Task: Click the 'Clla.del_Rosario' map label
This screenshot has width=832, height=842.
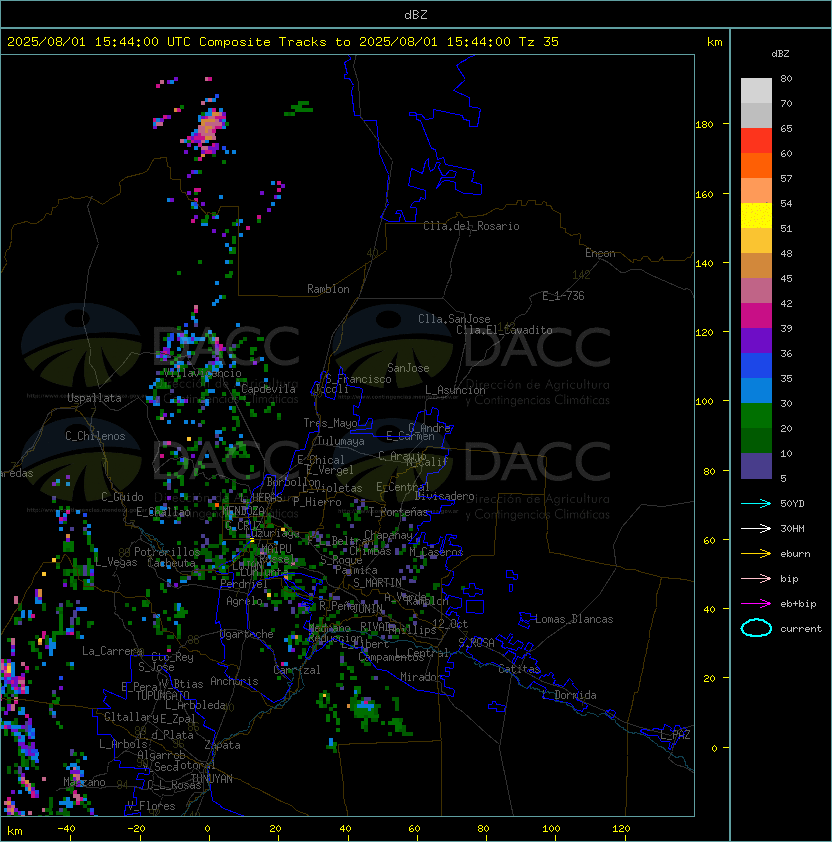Action: [x=471, y=226]
